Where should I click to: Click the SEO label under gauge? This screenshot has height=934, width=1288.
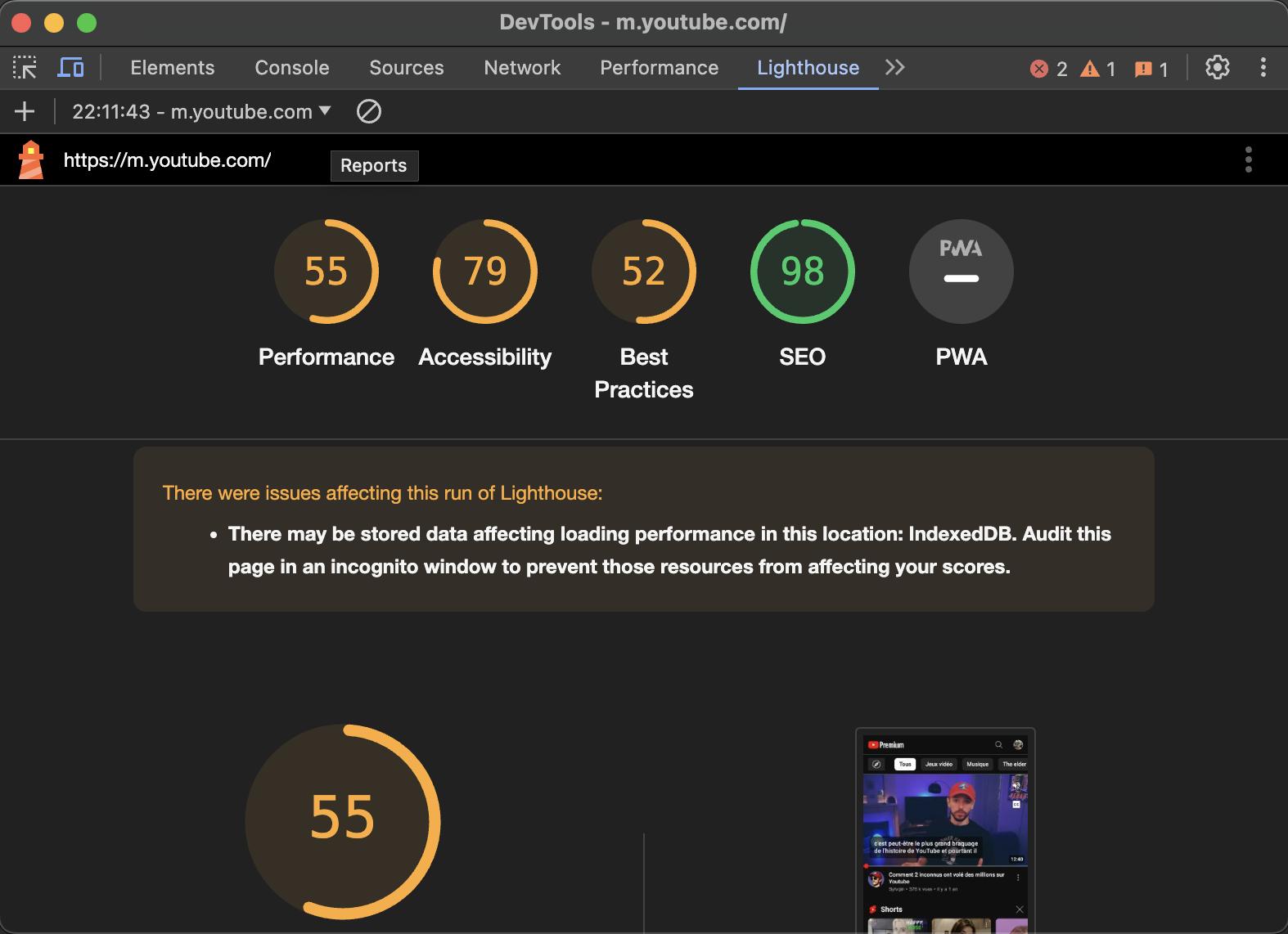(803, 357)
